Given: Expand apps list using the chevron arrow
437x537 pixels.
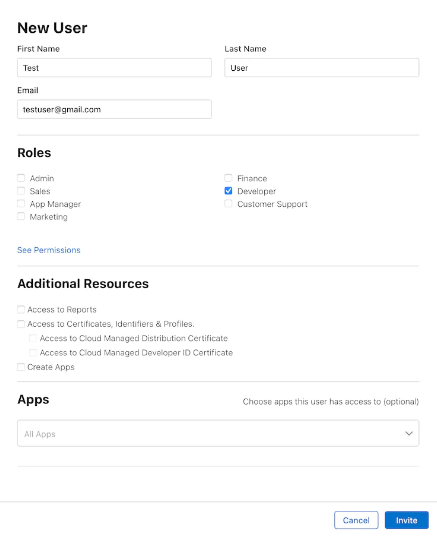Looking at the screenshot, I should 409,434.
